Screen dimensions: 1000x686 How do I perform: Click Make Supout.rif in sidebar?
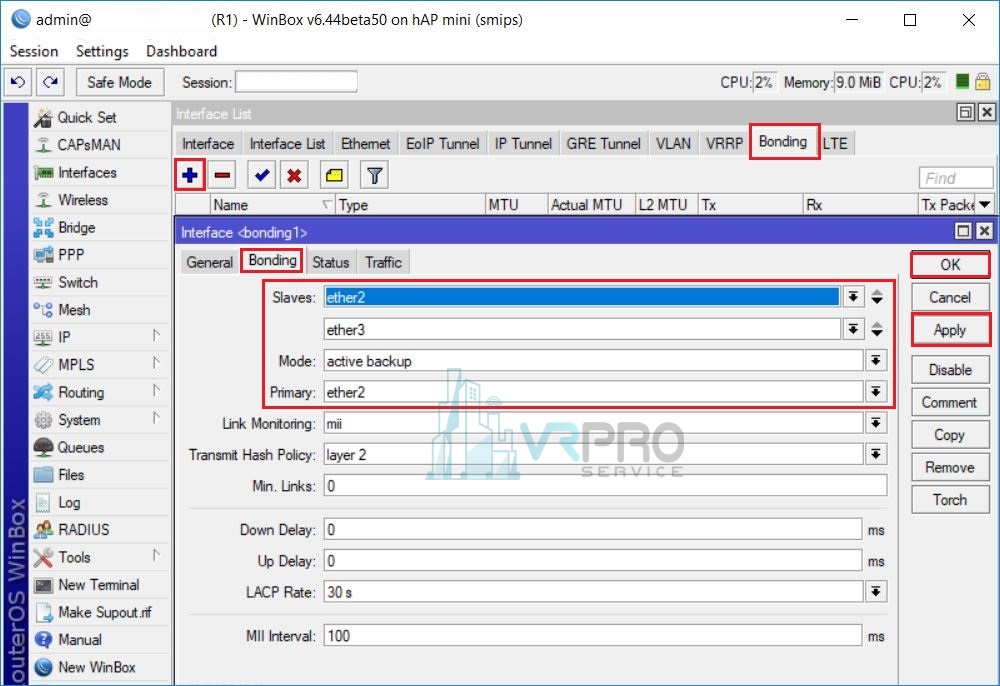(105, 612)
